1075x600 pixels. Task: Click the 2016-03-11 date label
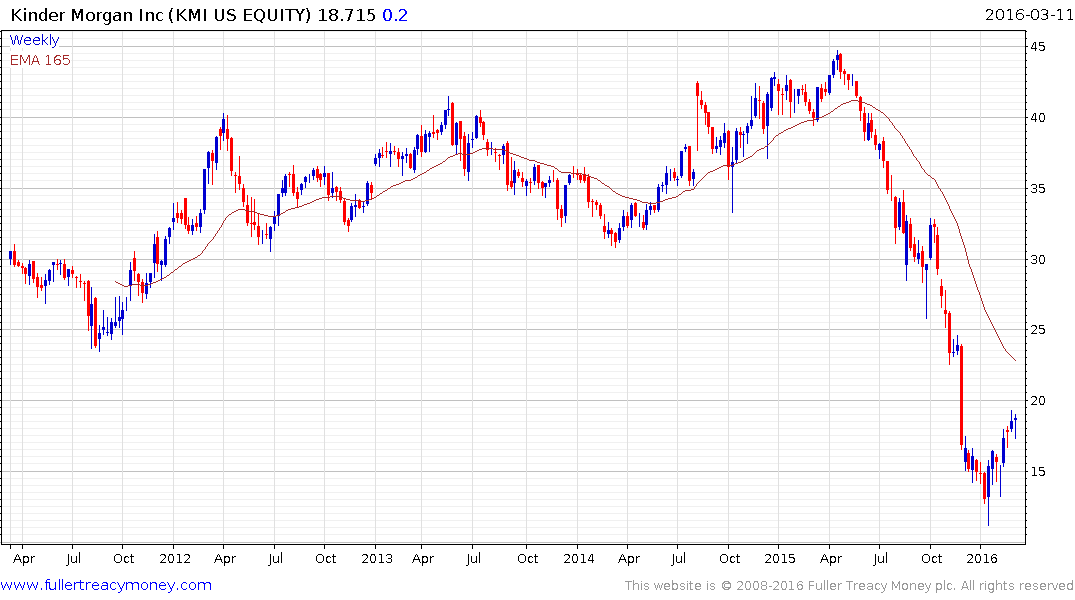point(1029,14)
